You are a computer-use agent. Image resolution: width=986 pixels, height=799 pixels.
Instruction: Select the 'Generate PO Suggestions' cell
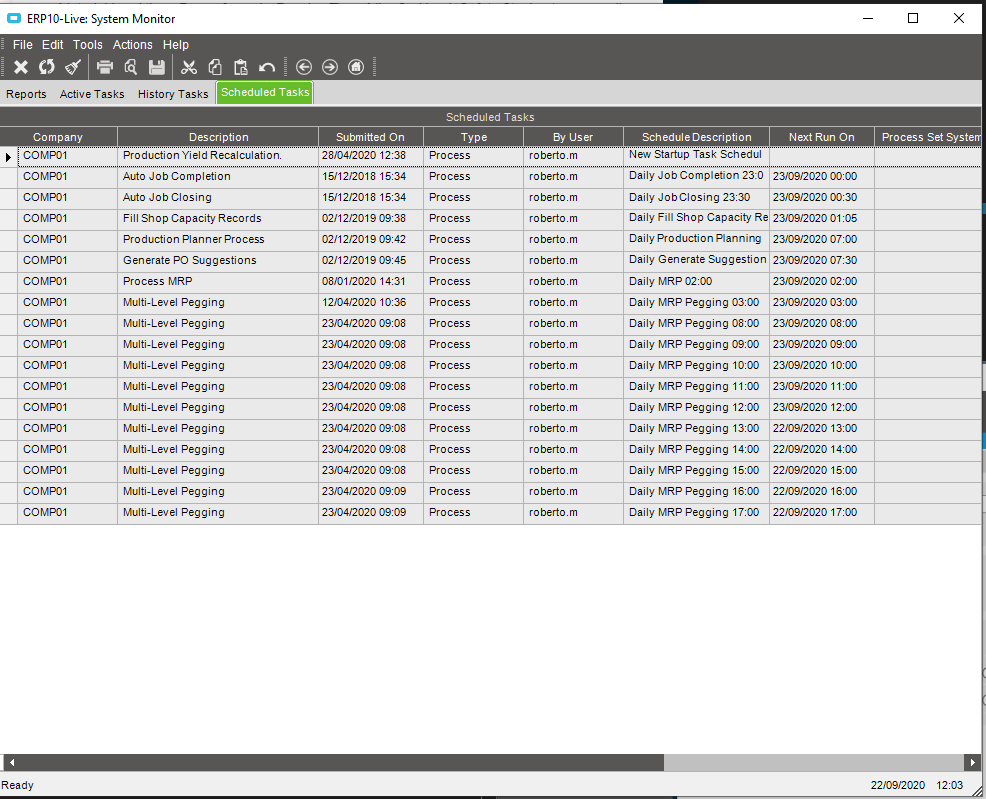(218, 260)
